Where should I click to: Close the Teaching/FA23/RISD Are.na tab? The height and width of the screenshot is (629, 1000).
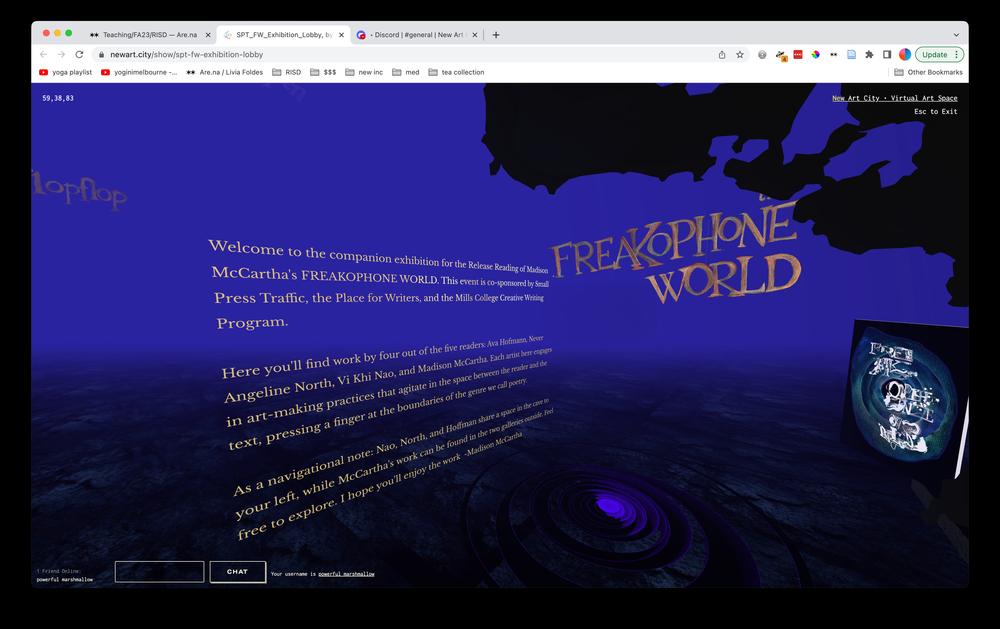[208, 35]
